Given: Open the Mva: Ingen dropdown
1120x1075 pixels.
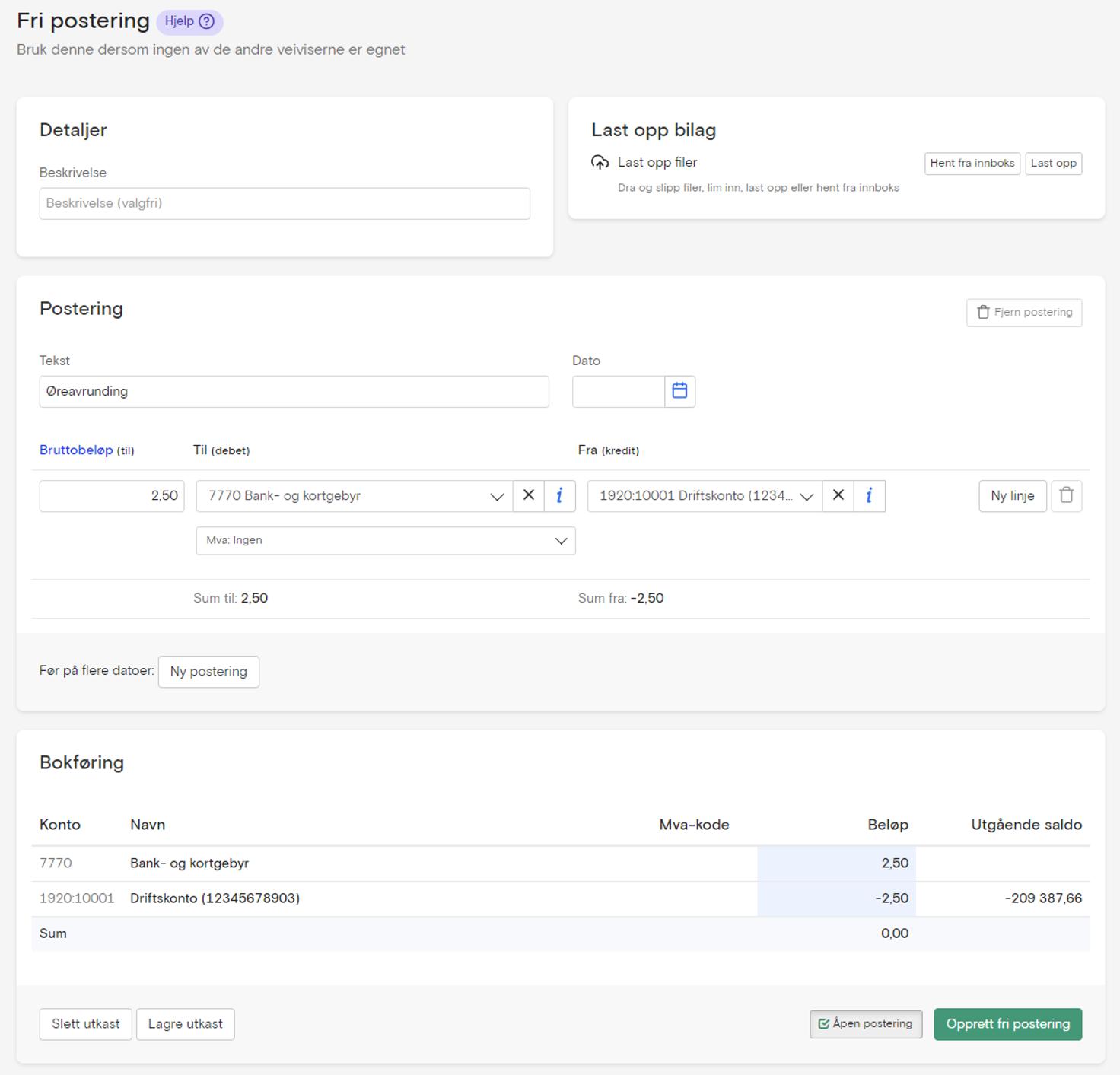Looking at the screenshot, I should click(x=385, y=541).
